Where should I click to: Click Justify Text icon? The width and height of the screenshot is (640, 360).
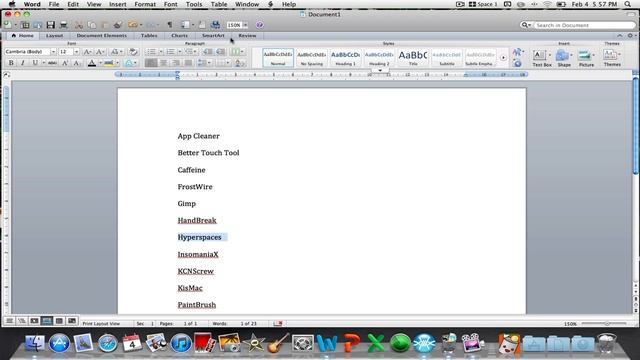pyautogui.click(x=188, y=63)
